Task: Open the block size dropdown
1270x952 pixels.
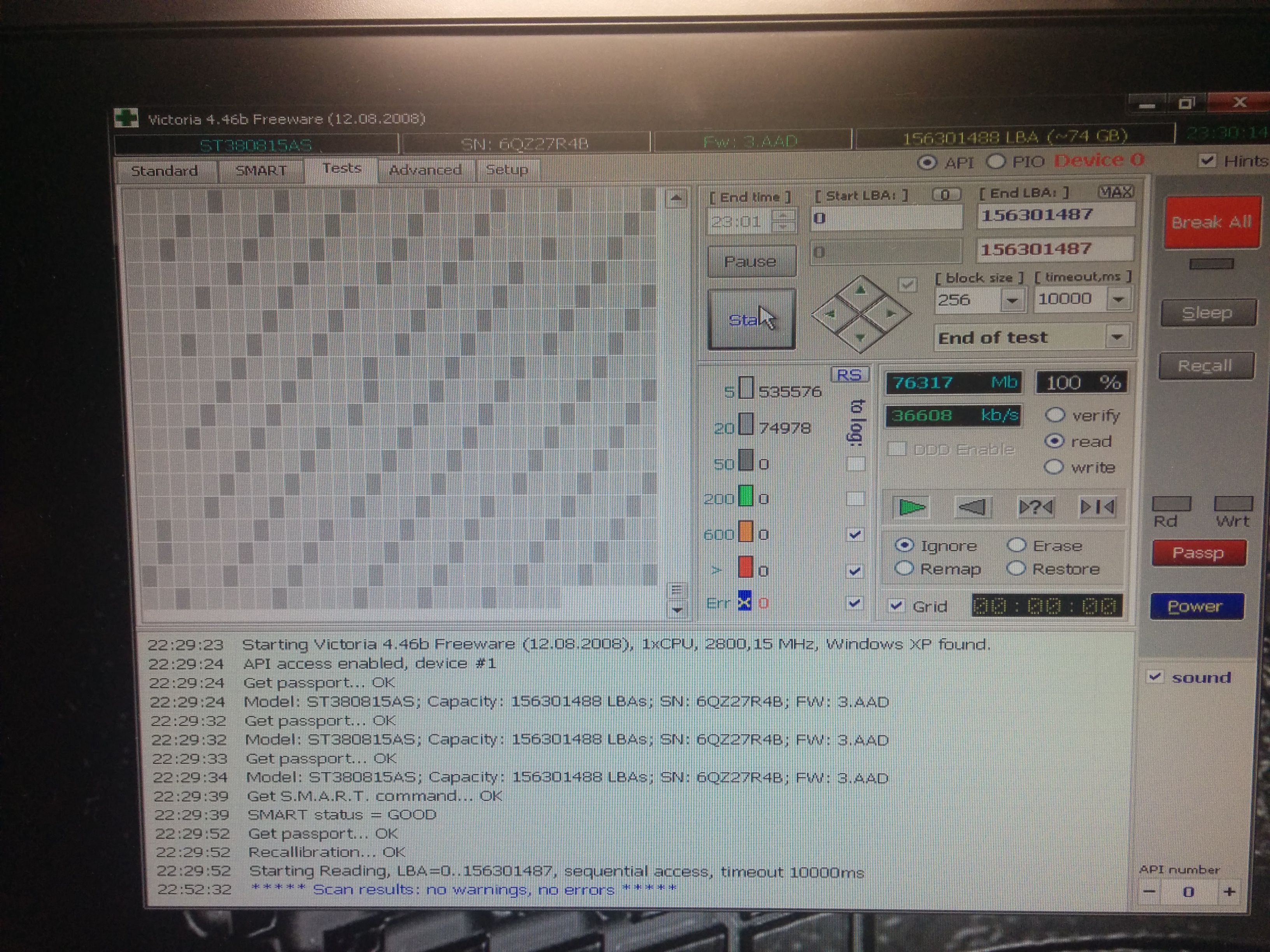Action: 1012,300
